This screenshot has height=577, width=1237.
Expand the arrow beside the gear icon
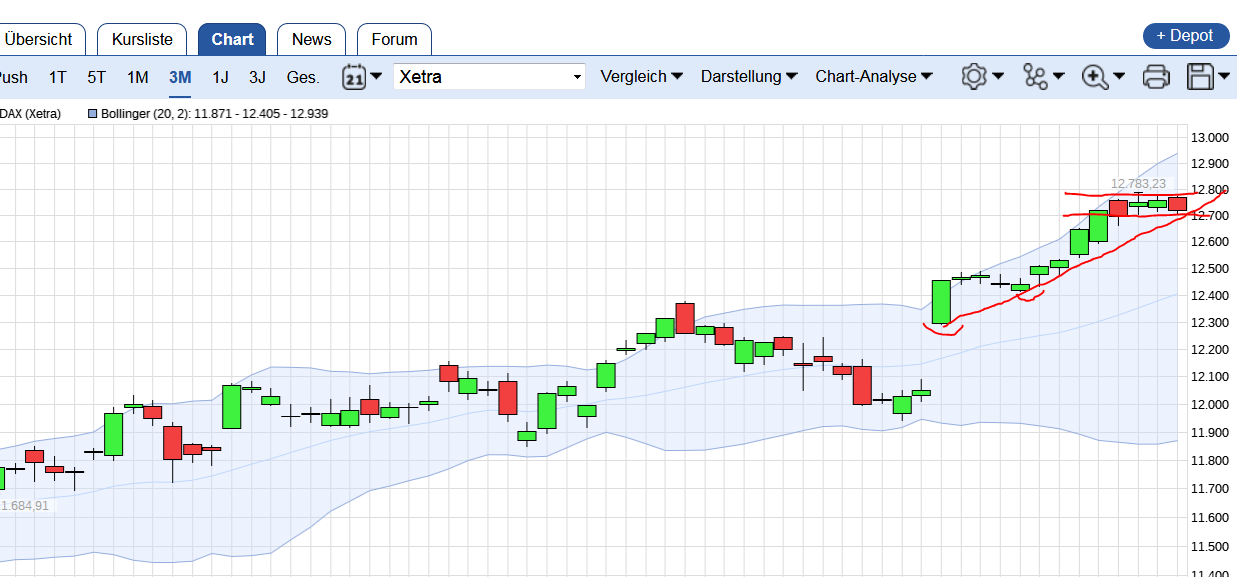pyautogui.click(x=998, y=77)
